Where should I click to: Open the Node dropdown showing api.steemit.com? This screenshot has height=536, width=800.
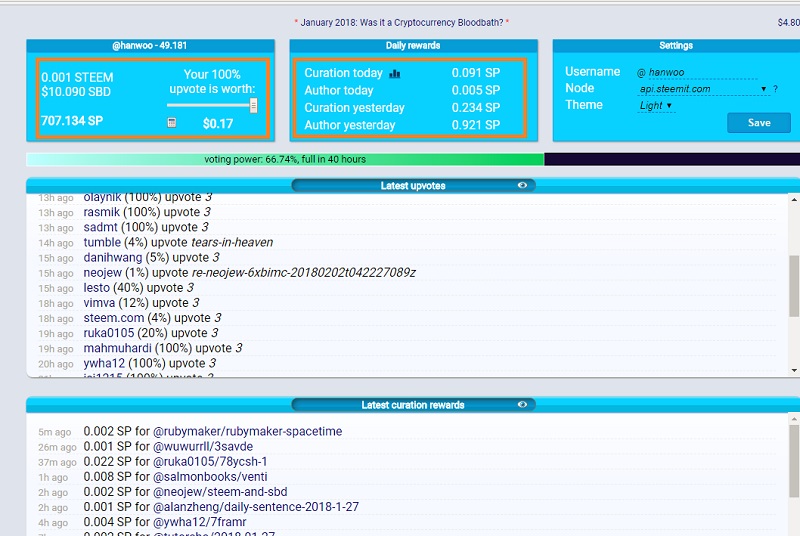[703, 89]
